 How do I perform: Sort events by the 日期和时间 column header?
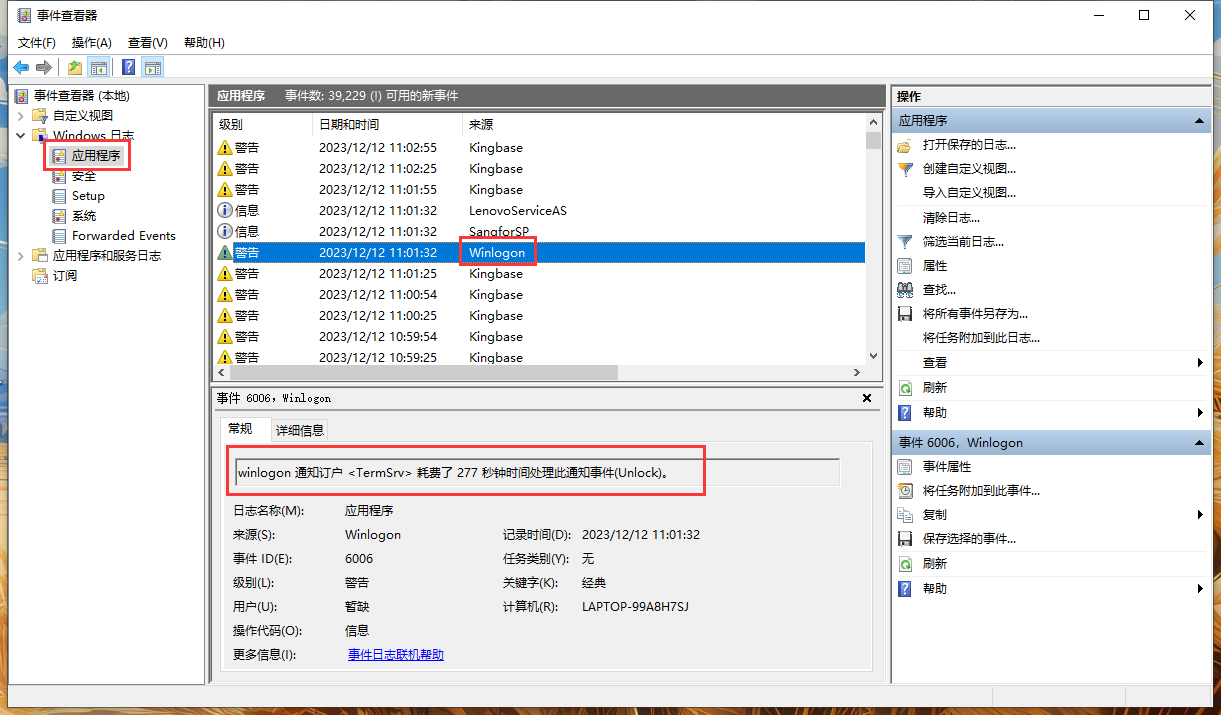387,125
